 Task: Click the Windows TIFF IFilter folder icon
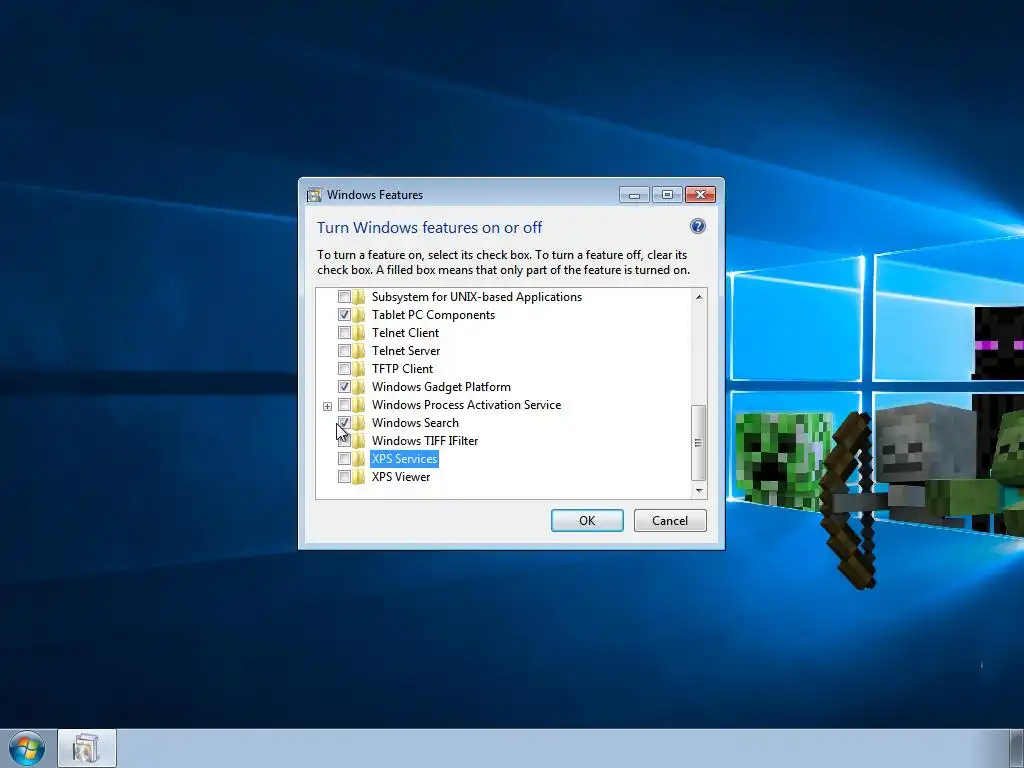[x=359, y=441]
